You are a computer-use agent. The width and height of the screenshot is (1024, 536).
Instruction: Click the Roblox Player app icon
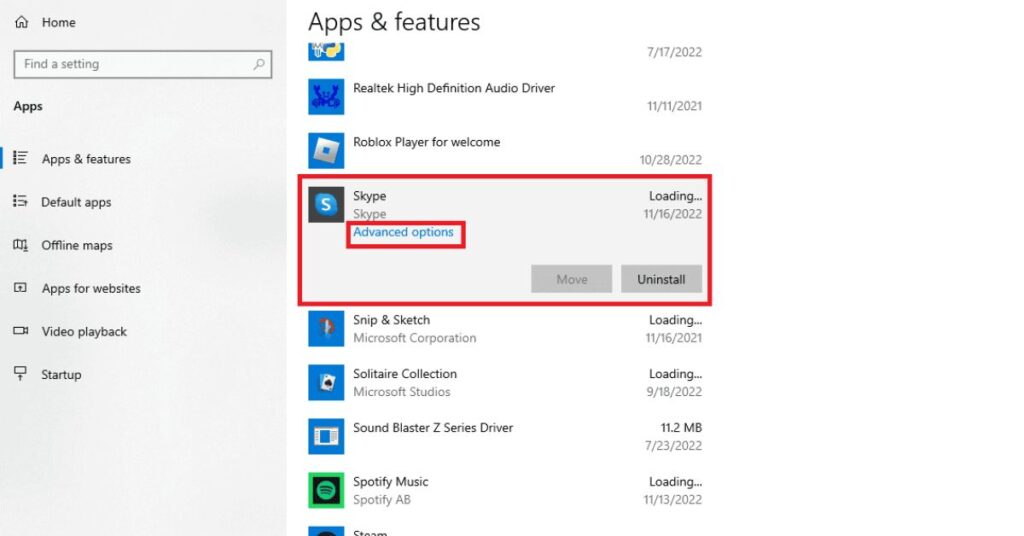pos(326,150)
